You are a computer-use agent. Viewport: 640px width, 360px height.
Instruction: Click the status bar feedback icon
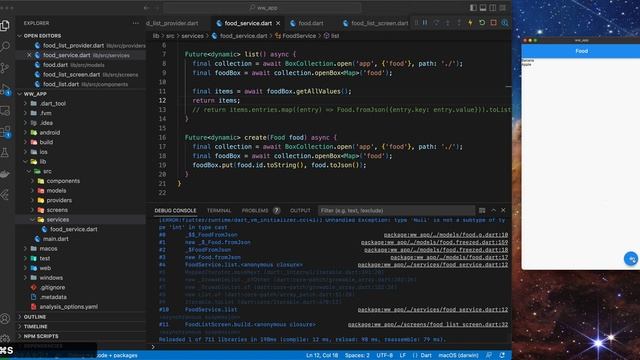coord(489,356)
